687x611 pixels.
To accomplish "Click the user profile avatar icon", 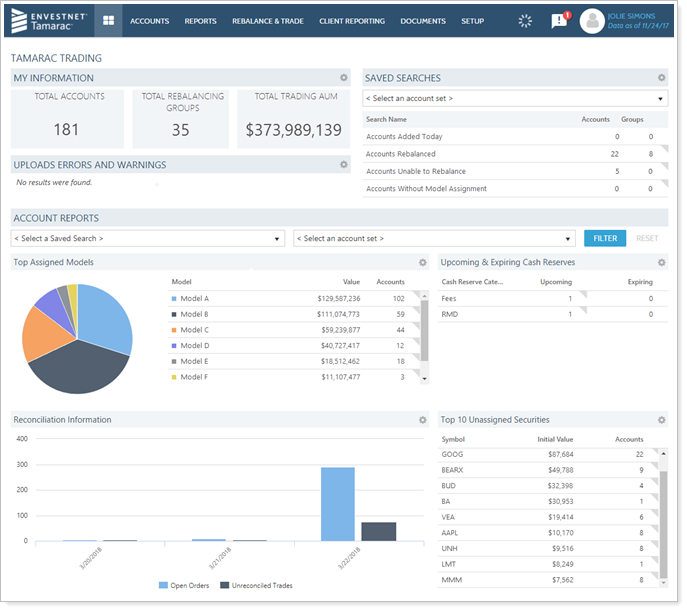I will [x=592, y=21].
